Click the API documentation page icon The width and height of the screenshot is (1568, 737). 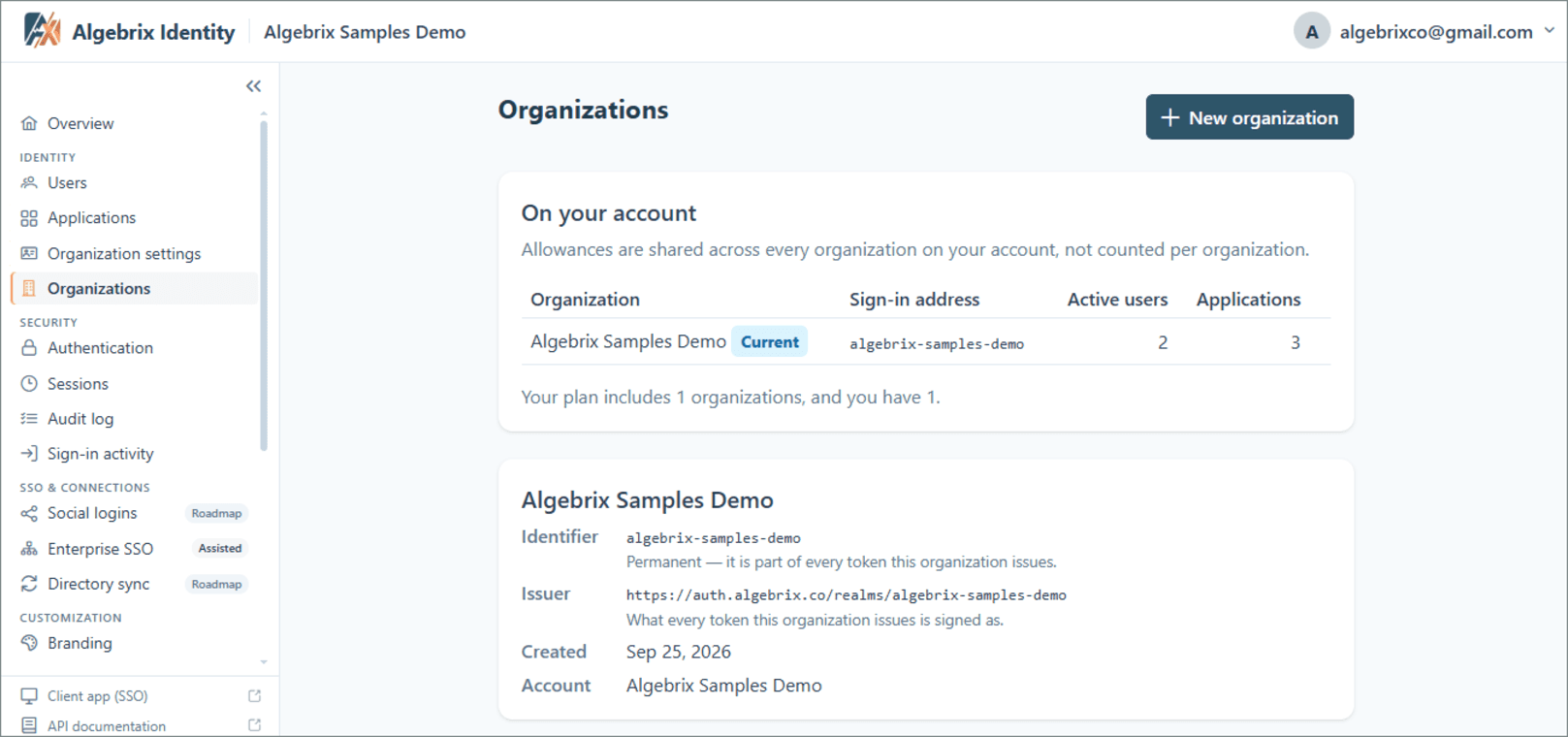coord(29,725)
